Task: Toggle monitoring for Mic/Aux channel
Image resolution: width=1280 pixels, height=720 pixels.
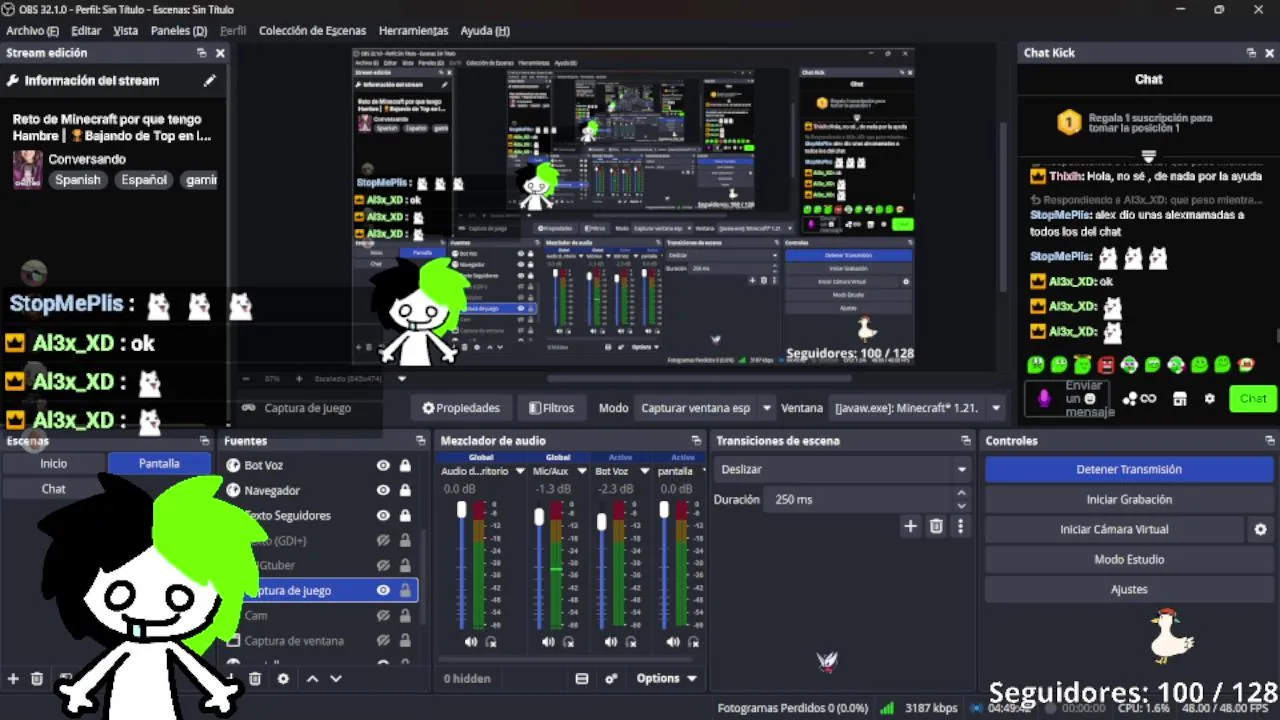Action: [568, 642]
